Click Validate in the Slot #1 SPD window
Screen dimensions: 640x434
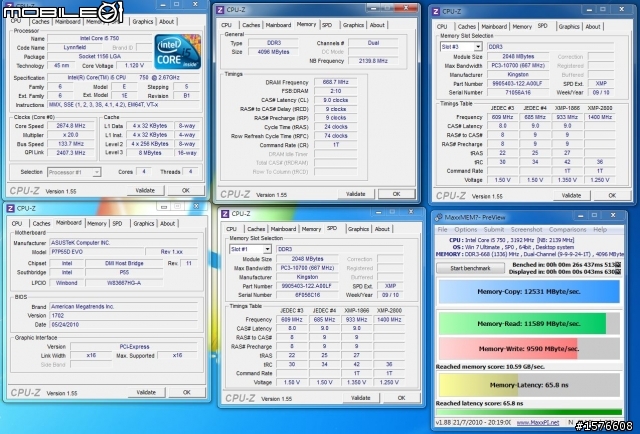pyautogui.click(x=360, y=398)
